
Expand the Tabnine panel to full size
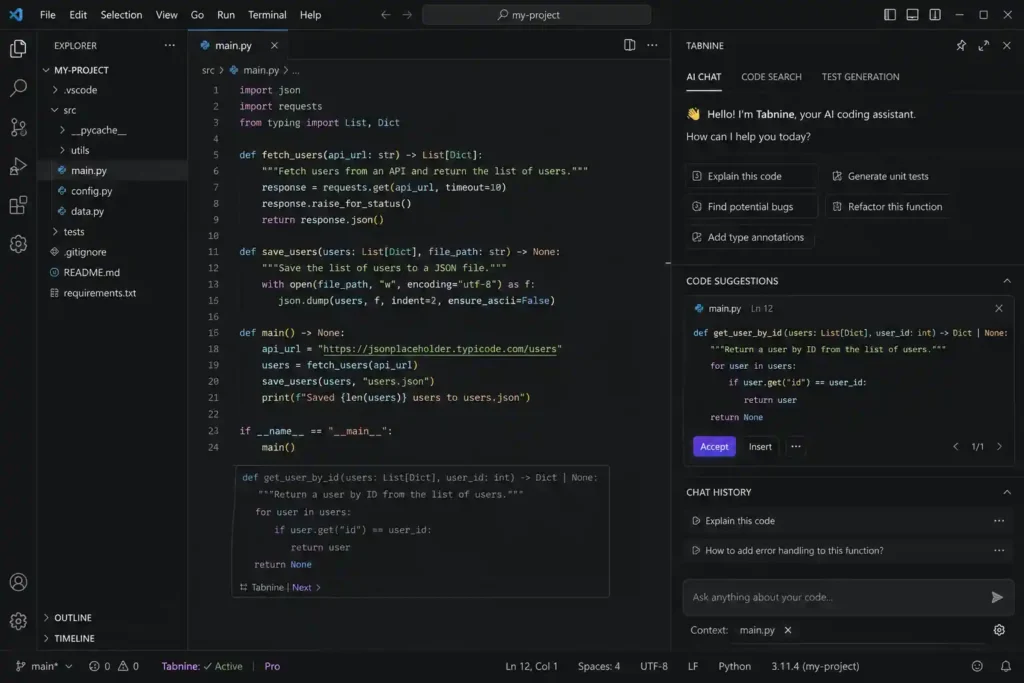click(x=984, y=45)
